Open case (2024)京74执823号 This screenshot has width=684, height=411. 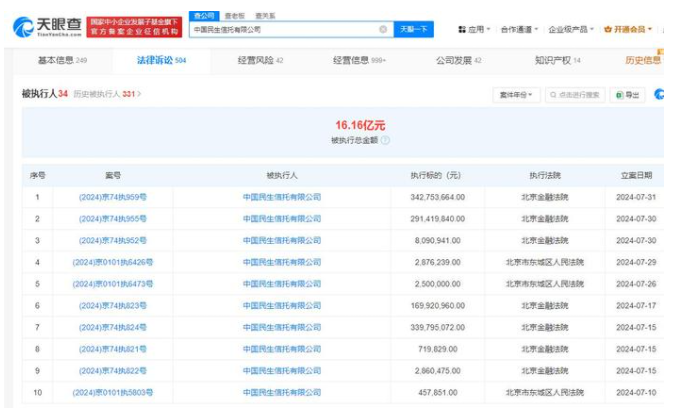(113, 306)
